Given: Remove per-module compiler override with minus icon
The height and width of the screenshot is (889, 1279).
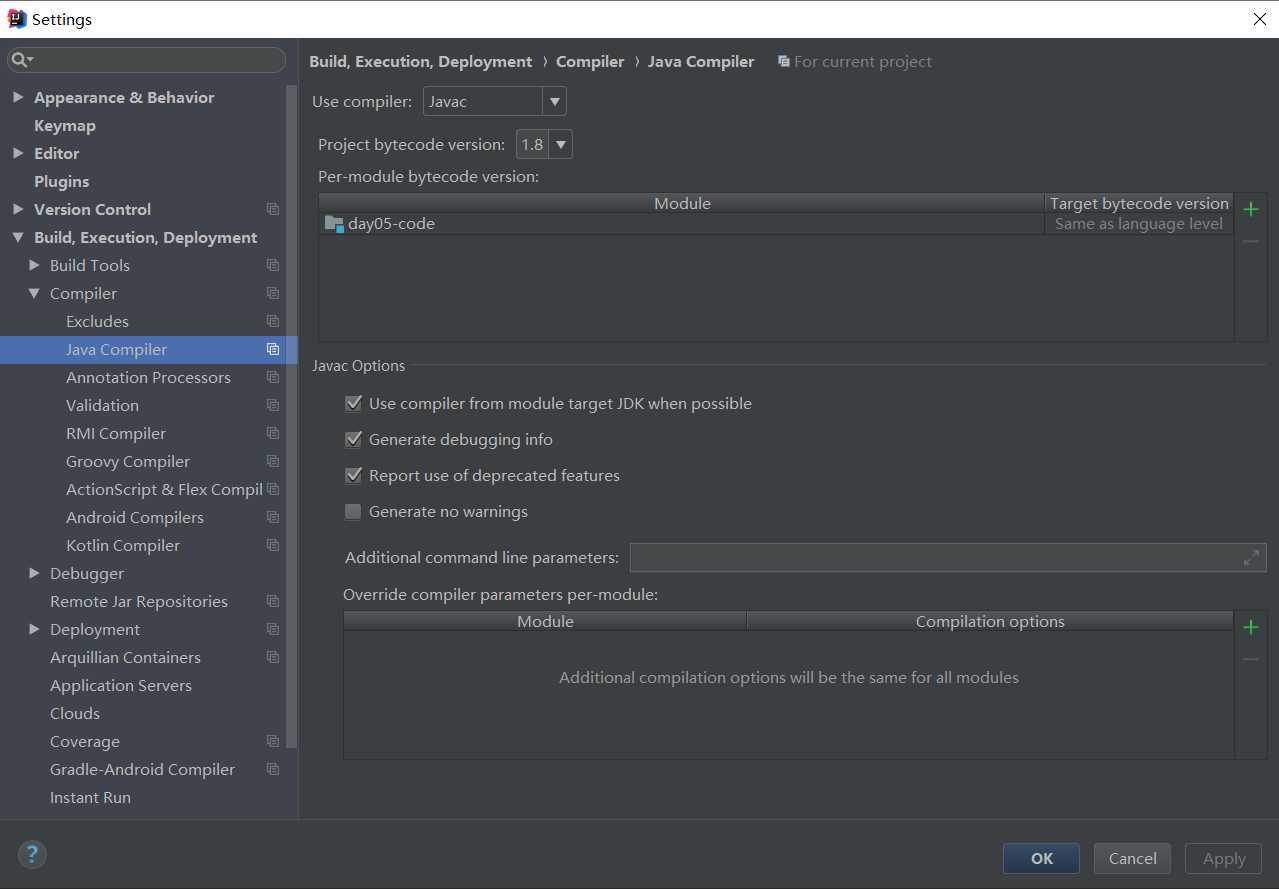Looking at the screenshot, I should 1251,659.
